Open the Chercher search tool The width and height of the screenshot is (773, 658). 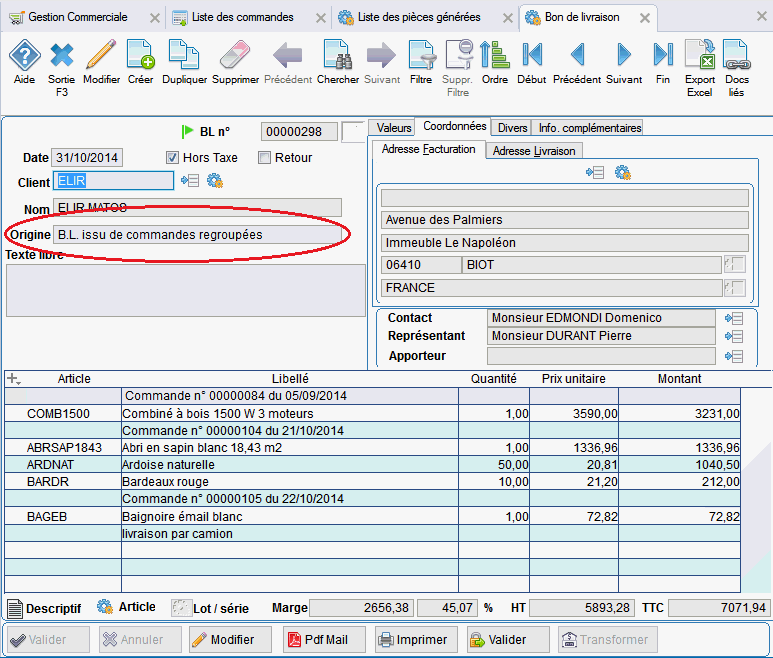[x=337, y=56]
